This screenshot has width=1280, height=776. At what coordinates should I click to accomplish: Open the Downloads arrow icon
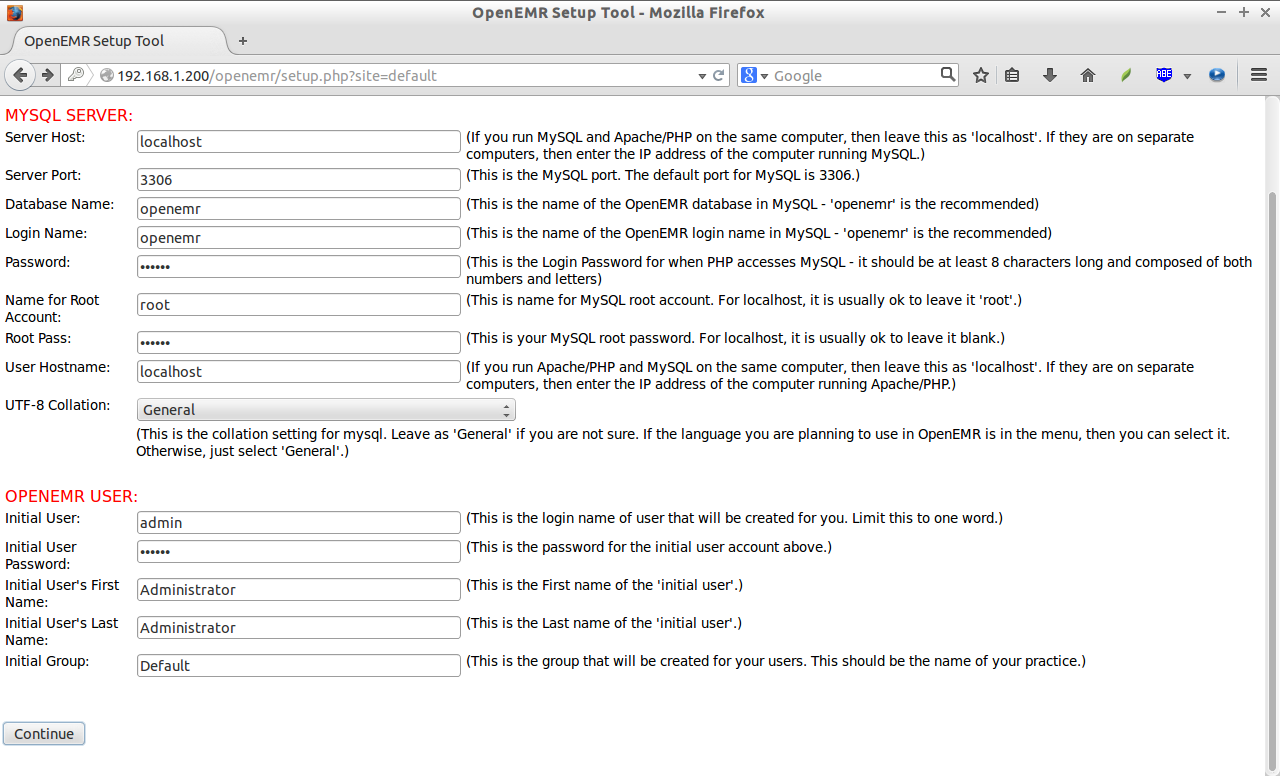[1050, 75]
